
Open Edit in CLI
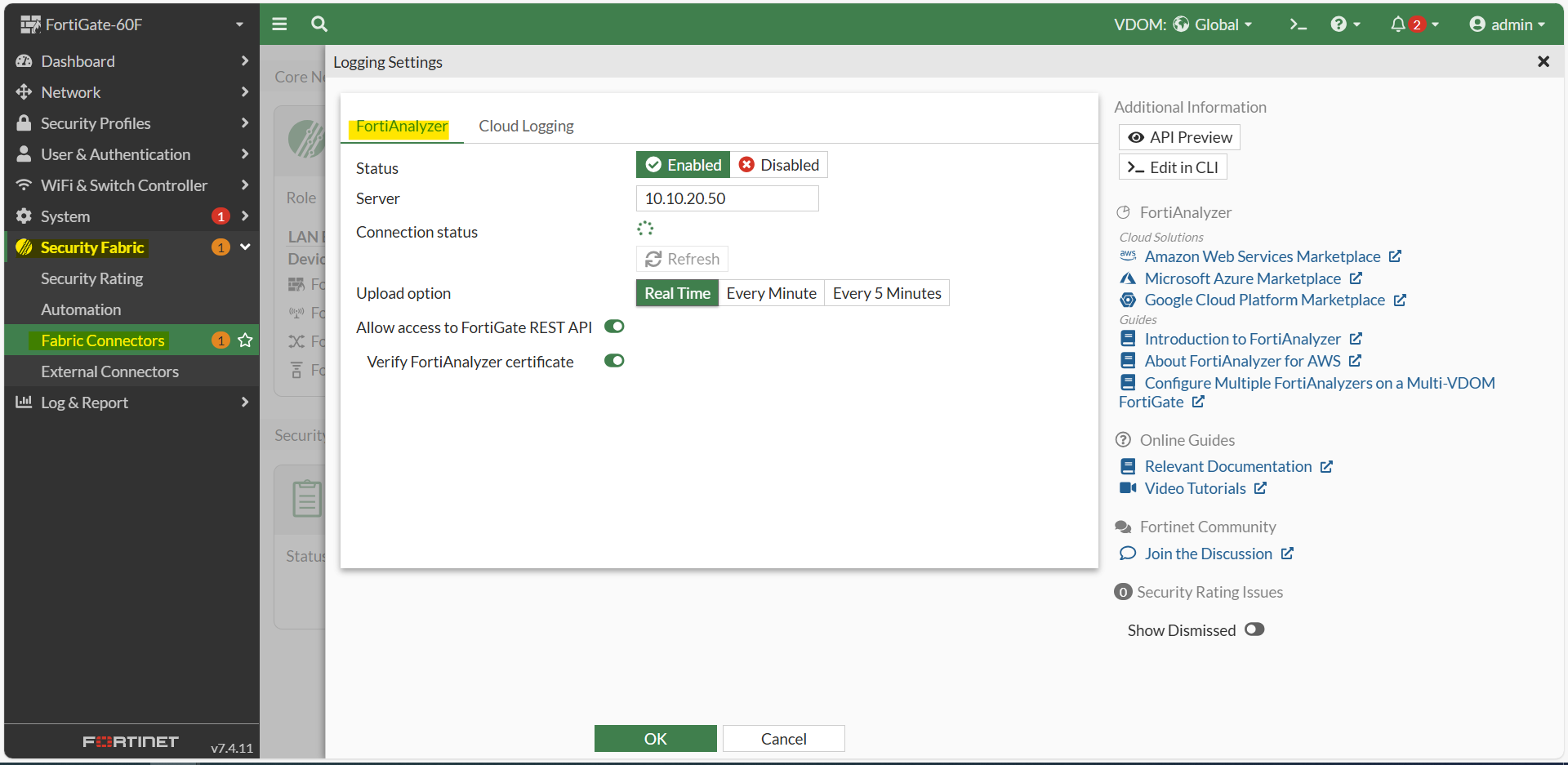(x=1173, y=167)
